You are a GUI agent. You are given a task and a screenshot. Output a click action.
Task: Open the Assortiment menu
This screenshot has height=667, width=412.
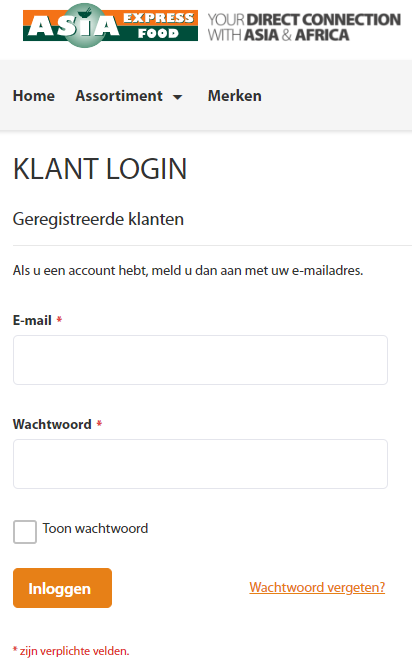(x=119, y=96)
